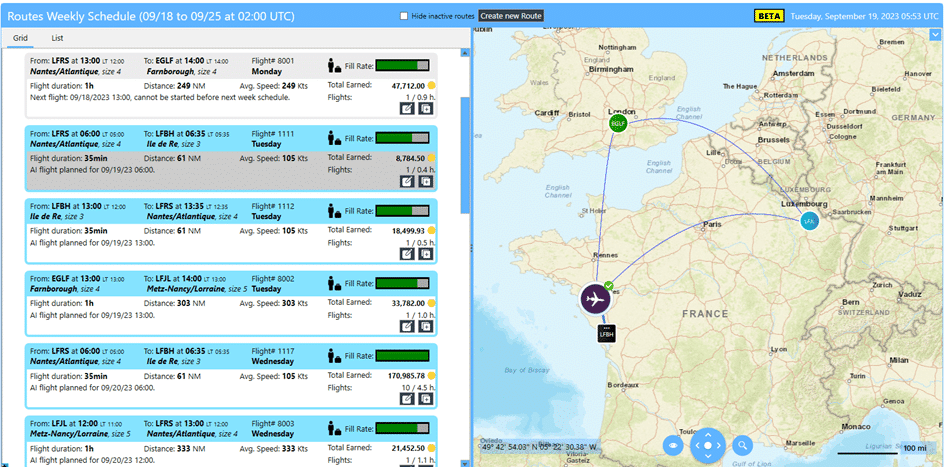Toggle map visibility with the eye button
The width and height of the screenshot is (945, 467).
click(675, 445)
